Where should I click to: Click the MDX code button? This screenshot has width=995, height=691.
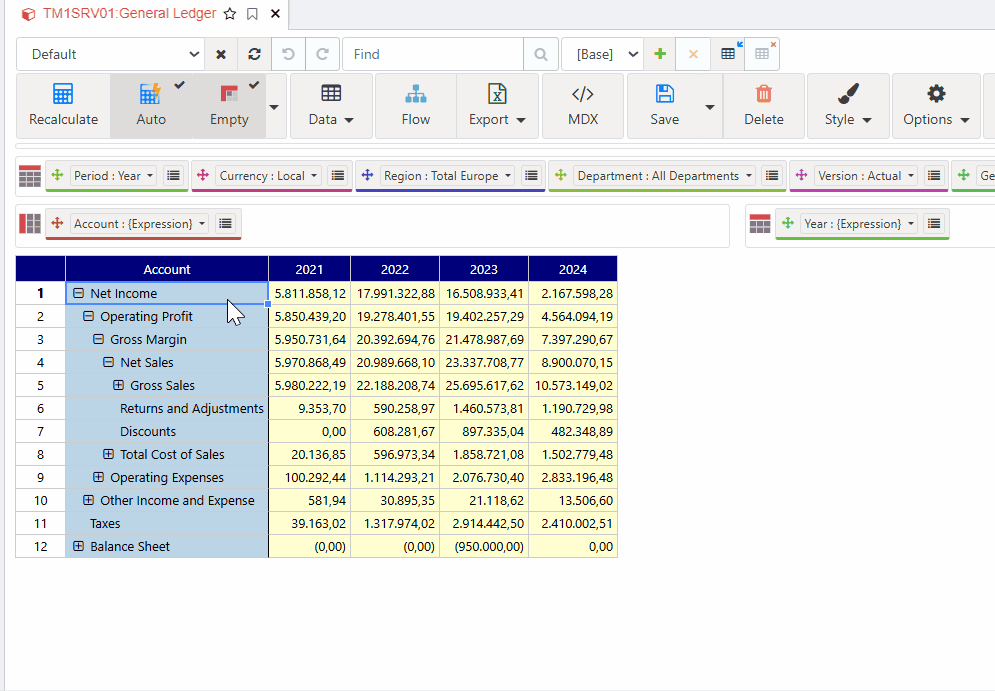click(582, 105)
